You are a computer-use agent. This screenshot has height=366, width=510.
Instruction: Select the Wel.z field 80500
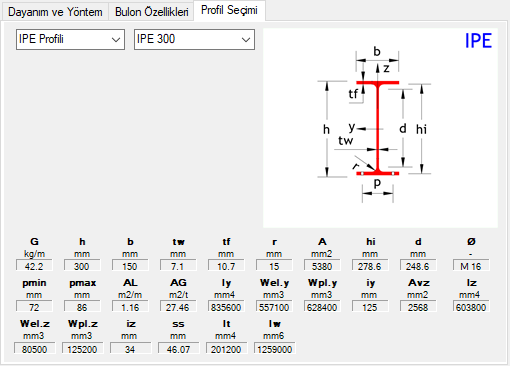pyautogui.click(x=34, y=348)
